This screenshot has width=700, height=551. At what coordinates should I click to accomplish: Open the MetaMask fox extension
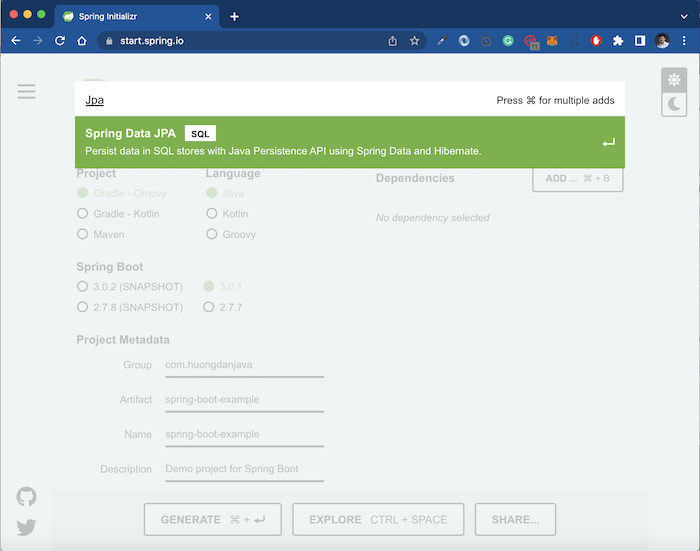(x=552, y=41)
